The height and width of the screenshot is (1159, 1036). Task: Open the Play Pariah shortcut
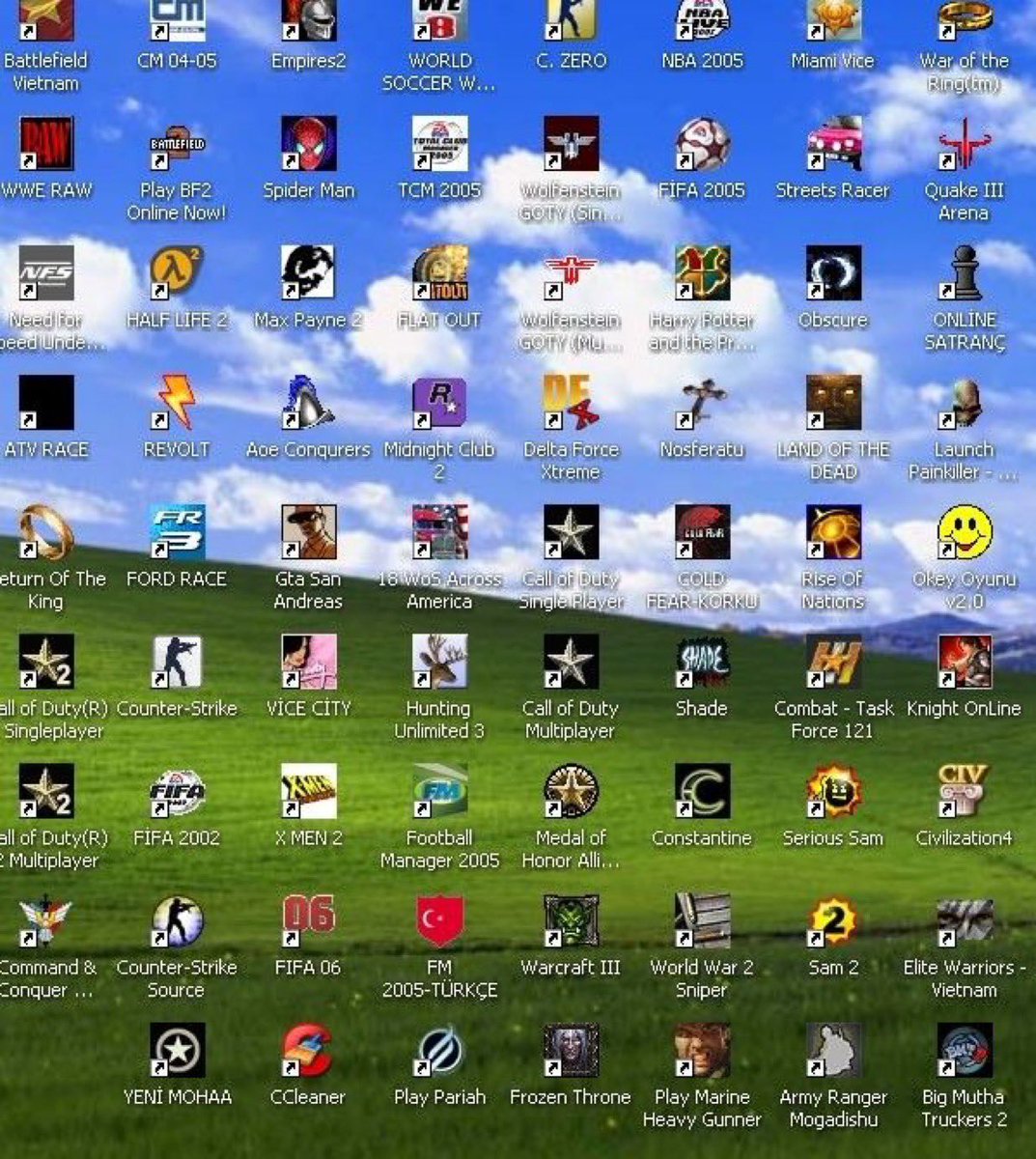[x=439, y=1050]
